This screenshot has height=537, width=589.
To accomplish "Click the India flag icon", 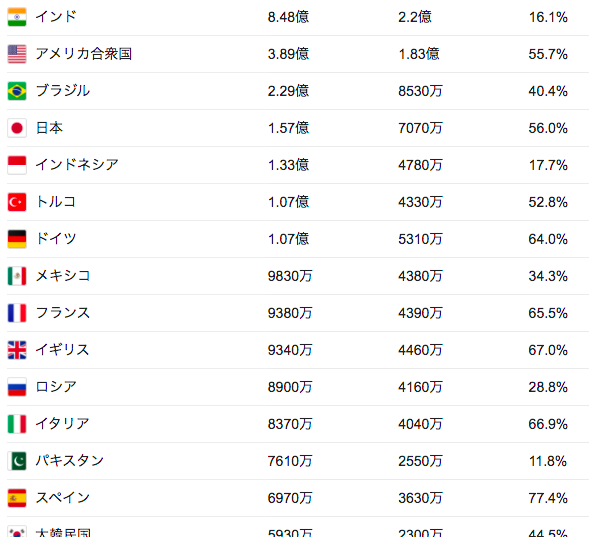I will pyautogui.click(x=17, y=17).
